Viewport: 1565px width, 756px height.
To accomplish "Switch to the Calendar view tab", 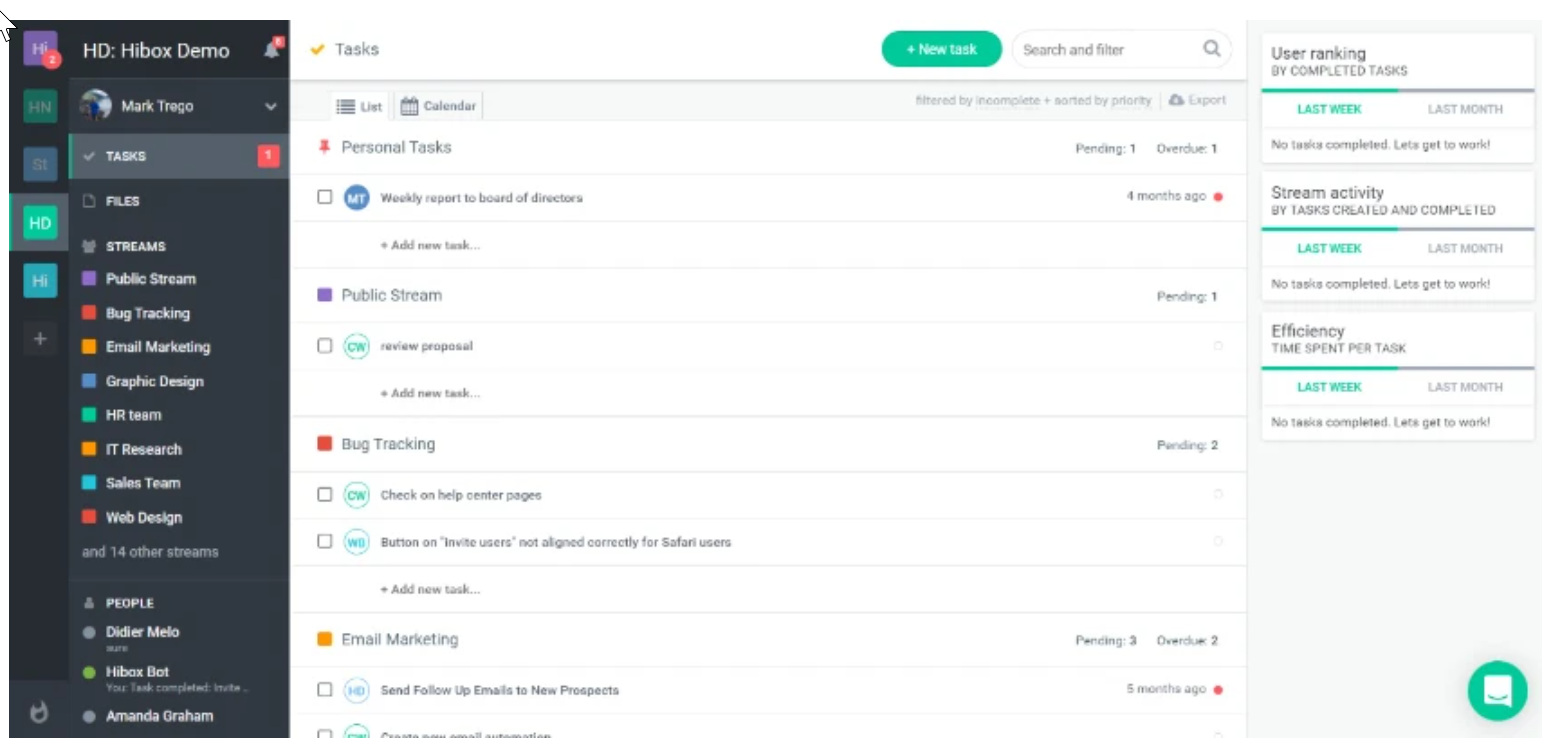I will tap(439, 106).
